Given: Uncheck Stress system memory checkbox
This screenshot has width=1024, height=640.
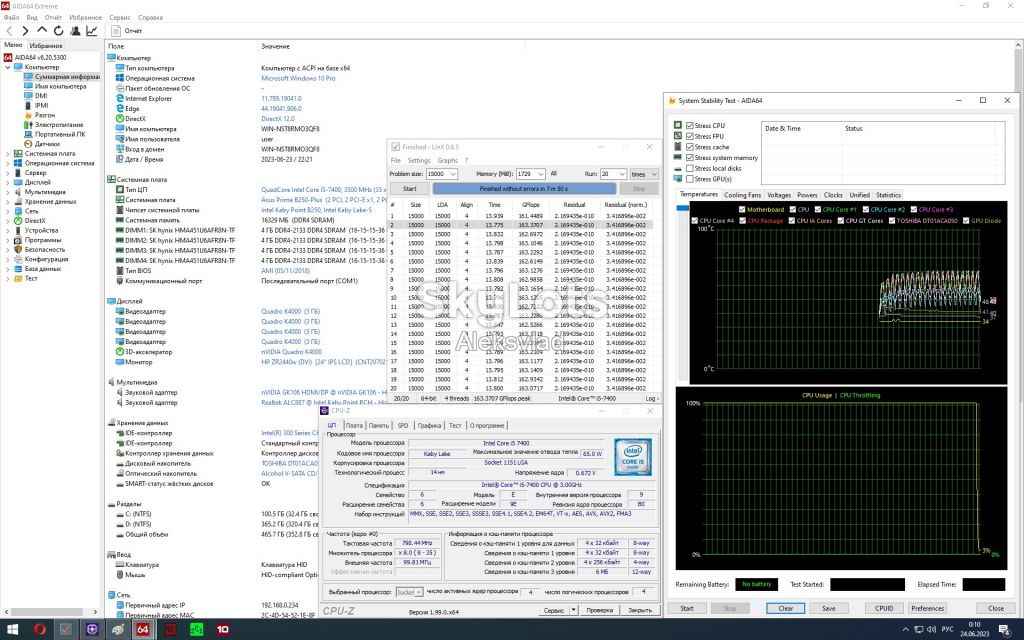Looking at the screenshot, I should [x=690, y=157].
